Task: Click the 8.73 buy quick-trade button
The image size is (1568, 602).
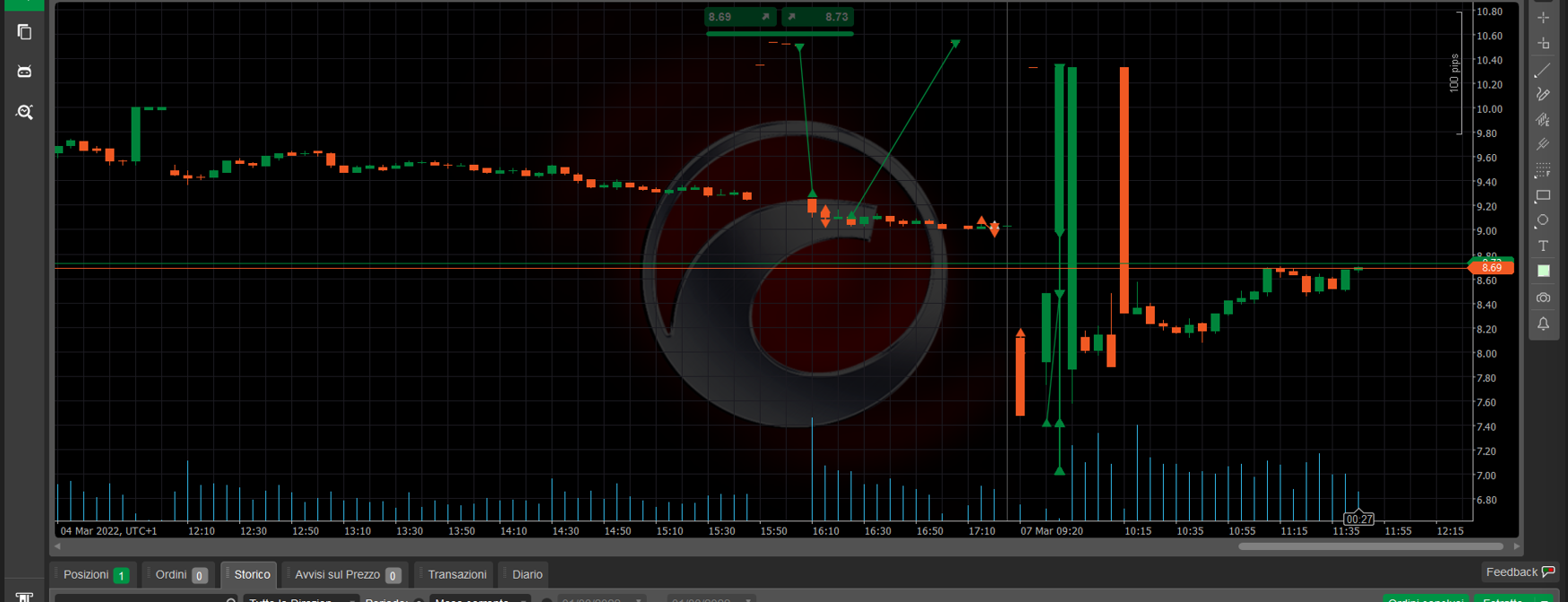Action: tap(818, 17)
